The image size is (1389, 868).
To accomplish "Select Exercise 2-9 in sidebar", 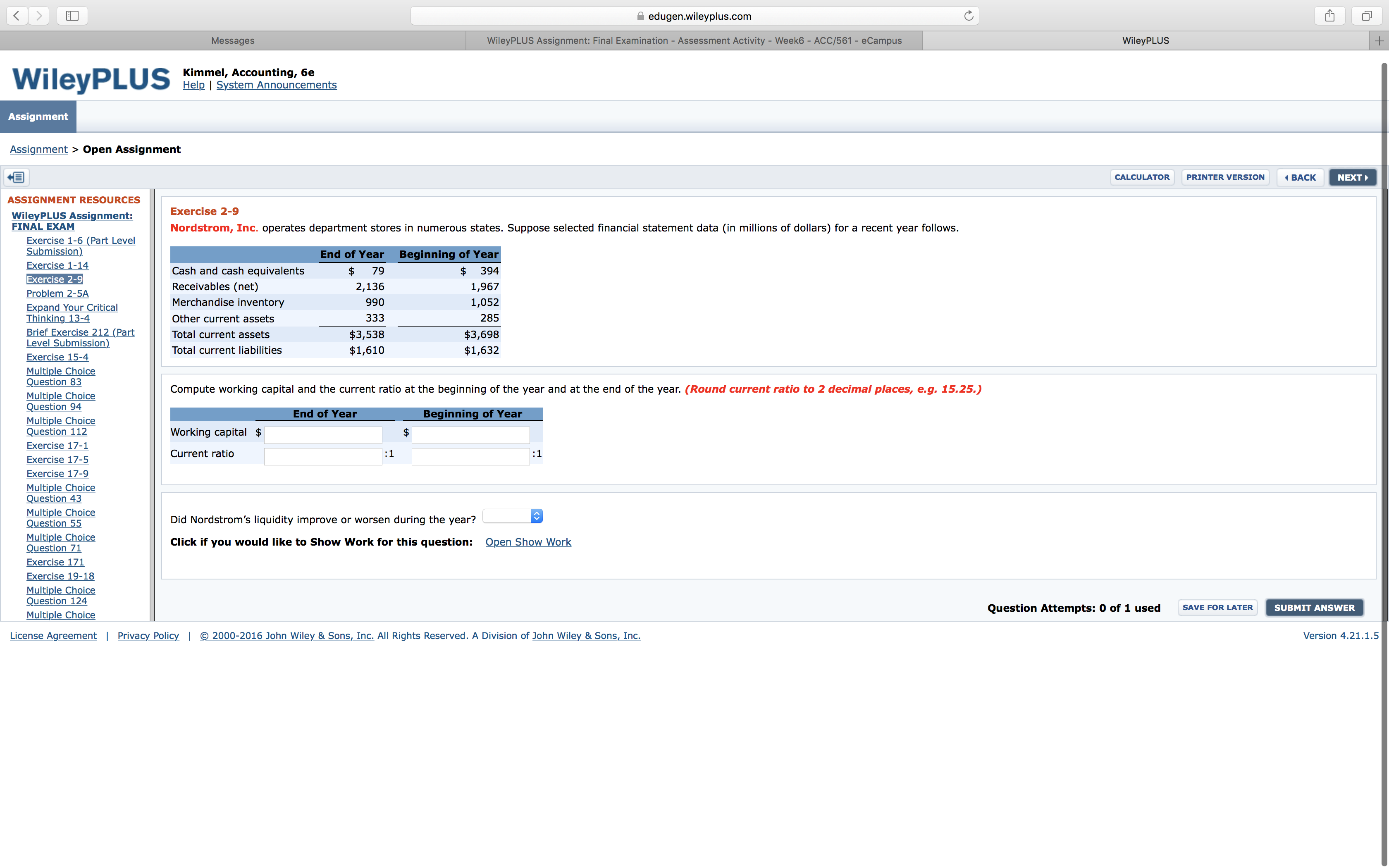I will coord(55,279).
